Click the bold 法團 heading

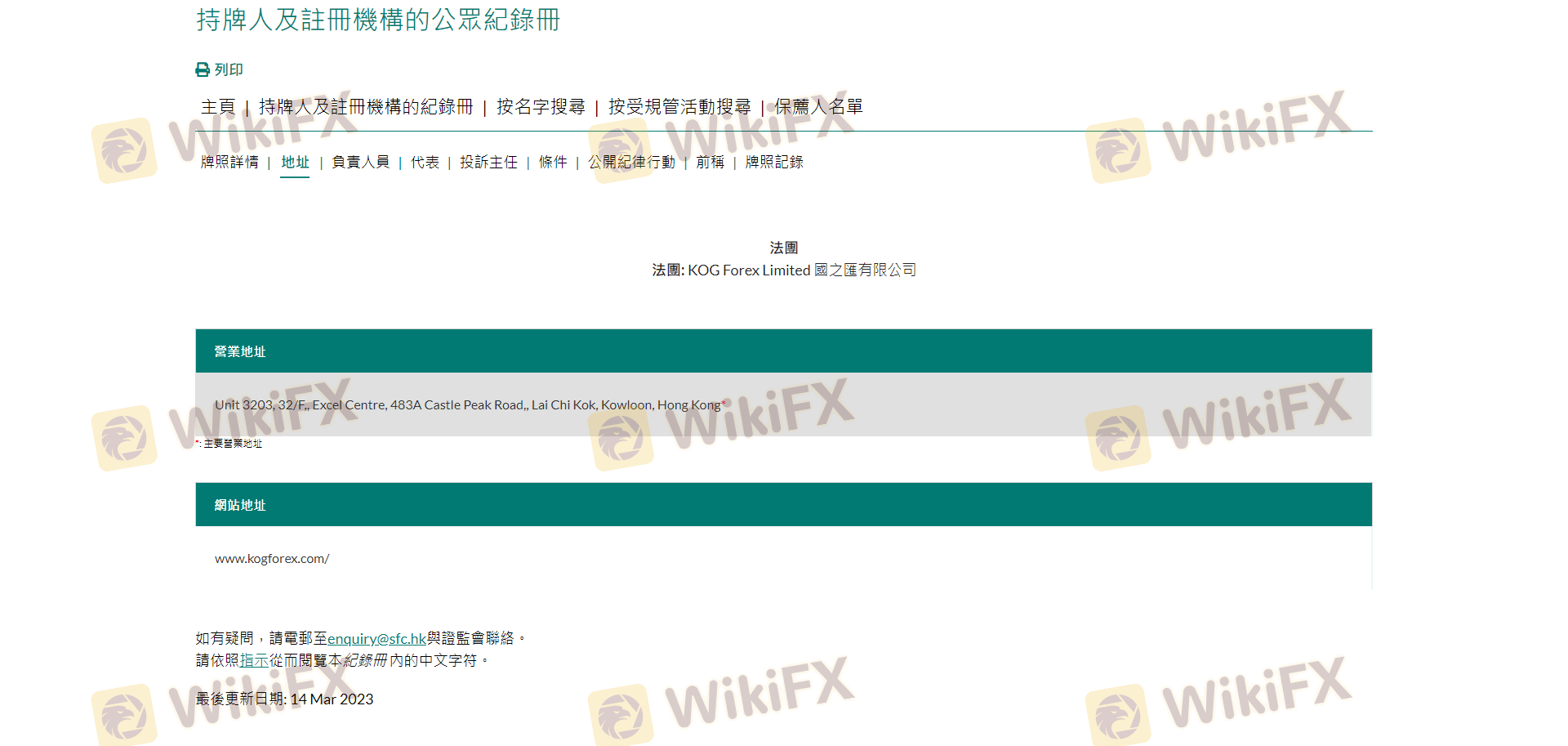pos(784,248)
